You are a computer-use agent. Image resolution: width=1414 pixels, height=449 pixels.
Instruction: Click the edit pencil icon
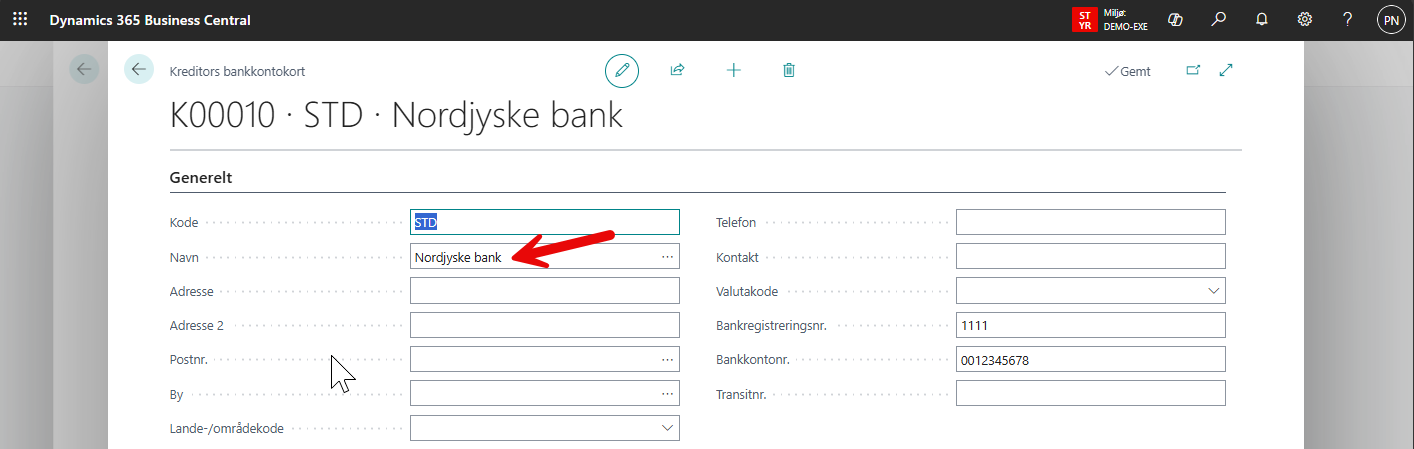622,70
